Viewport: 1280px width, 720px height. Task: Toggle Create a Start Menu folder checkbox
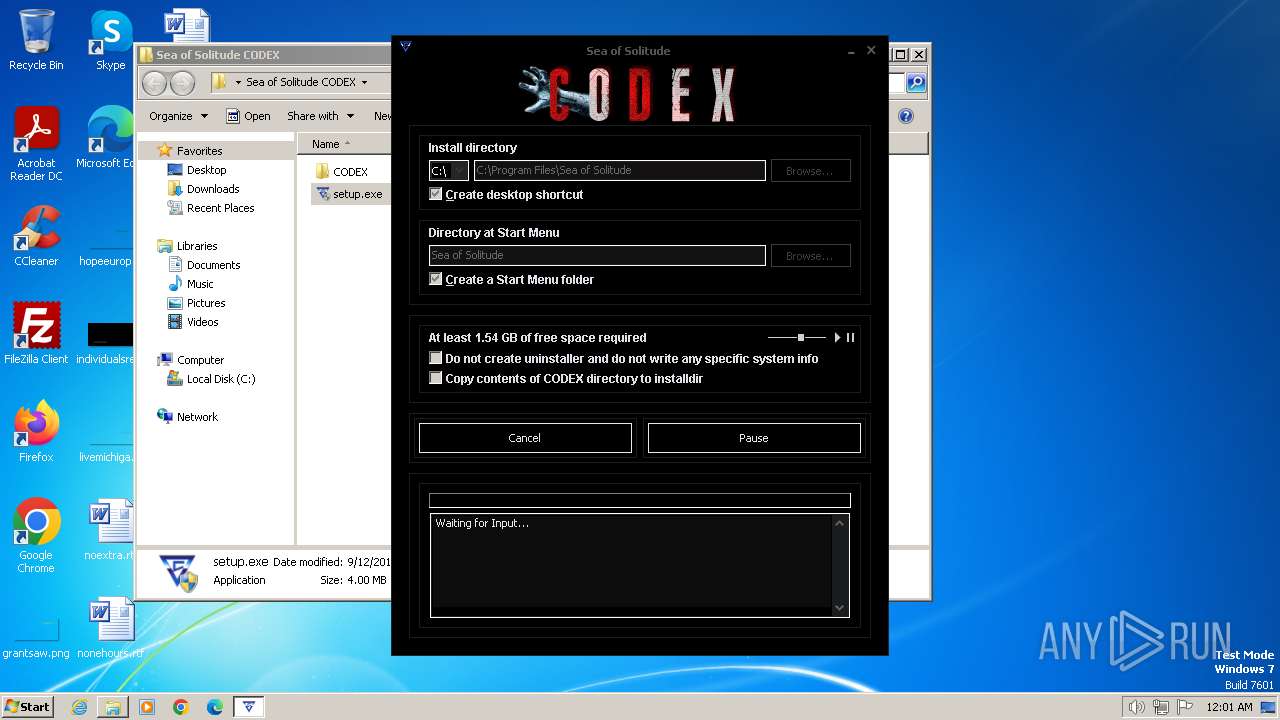(436, 279)
